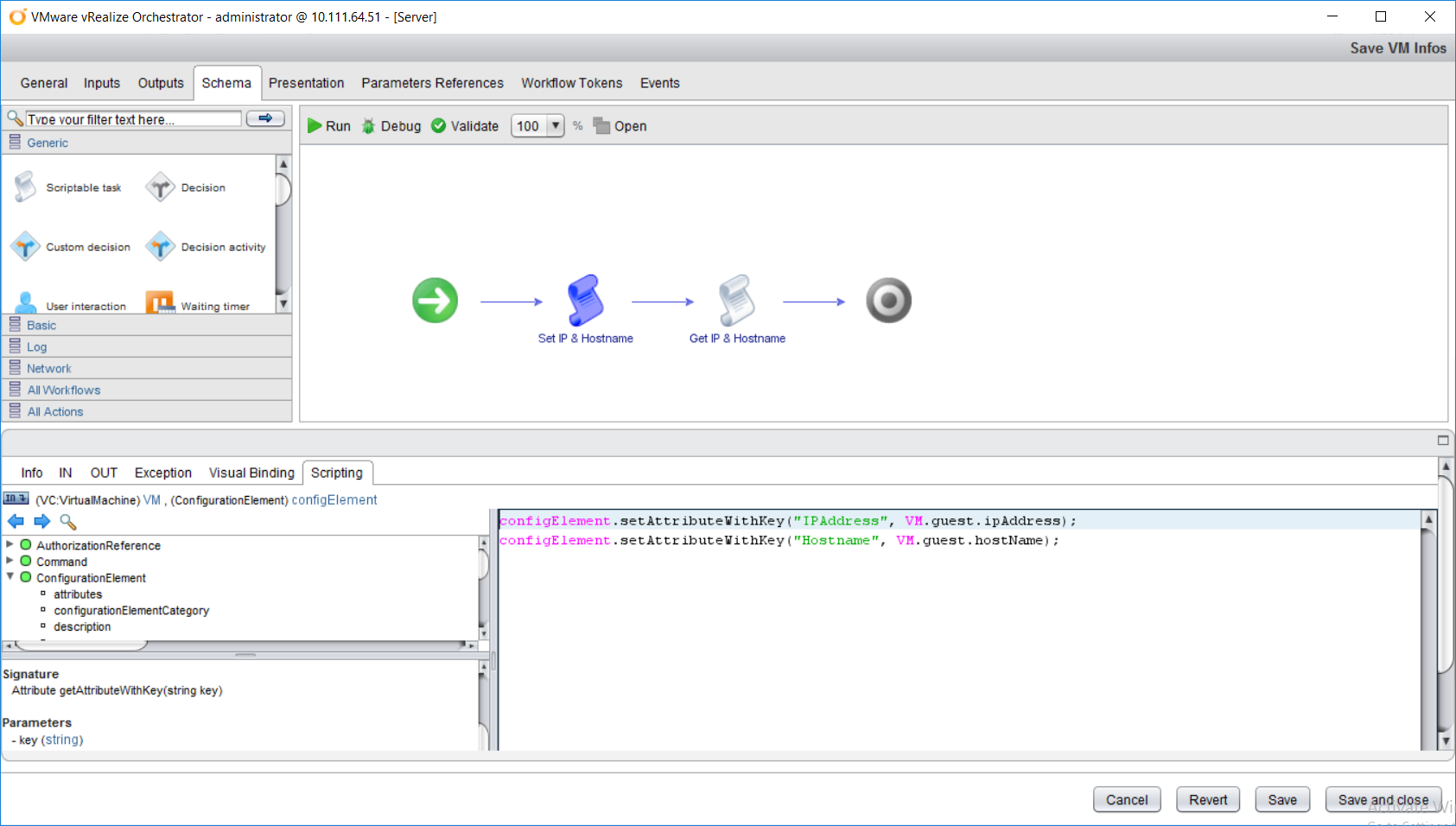This screenshot has height=826, width=1456.
Task: Open the zoom percentage dropdown
Action: click(556, 126)
